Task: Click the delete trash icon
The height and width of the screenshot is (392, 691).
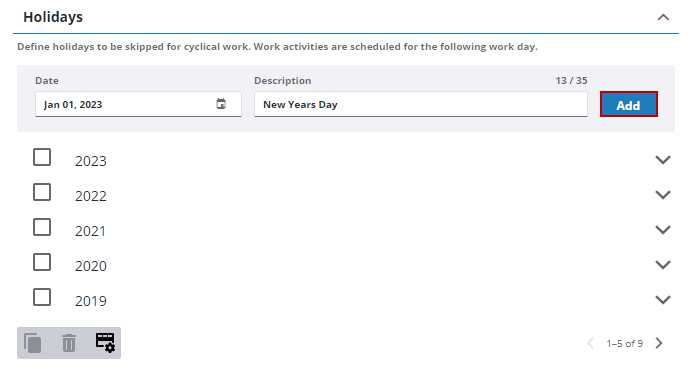Action: pyautogui.click(x=69, y=343)
